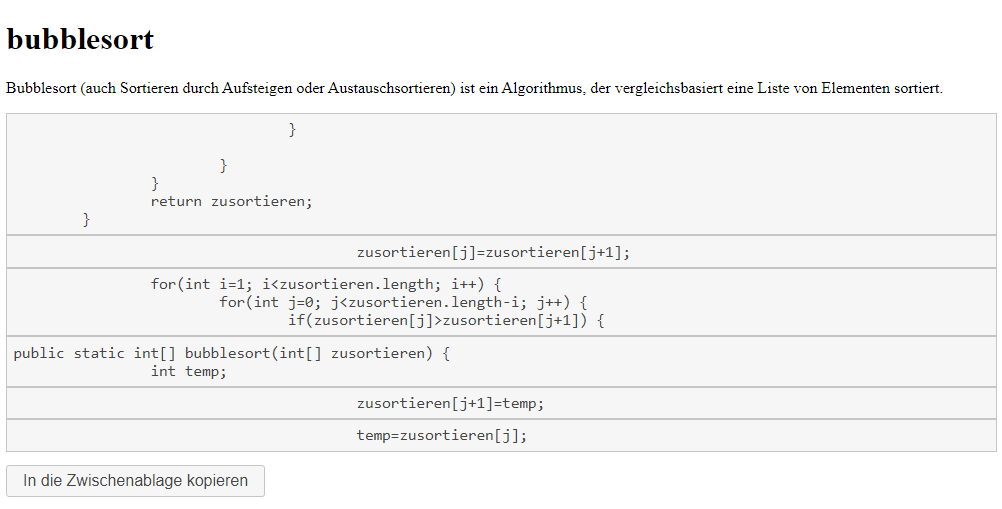Select the nested for-loops code block

[x=501, y=302]
